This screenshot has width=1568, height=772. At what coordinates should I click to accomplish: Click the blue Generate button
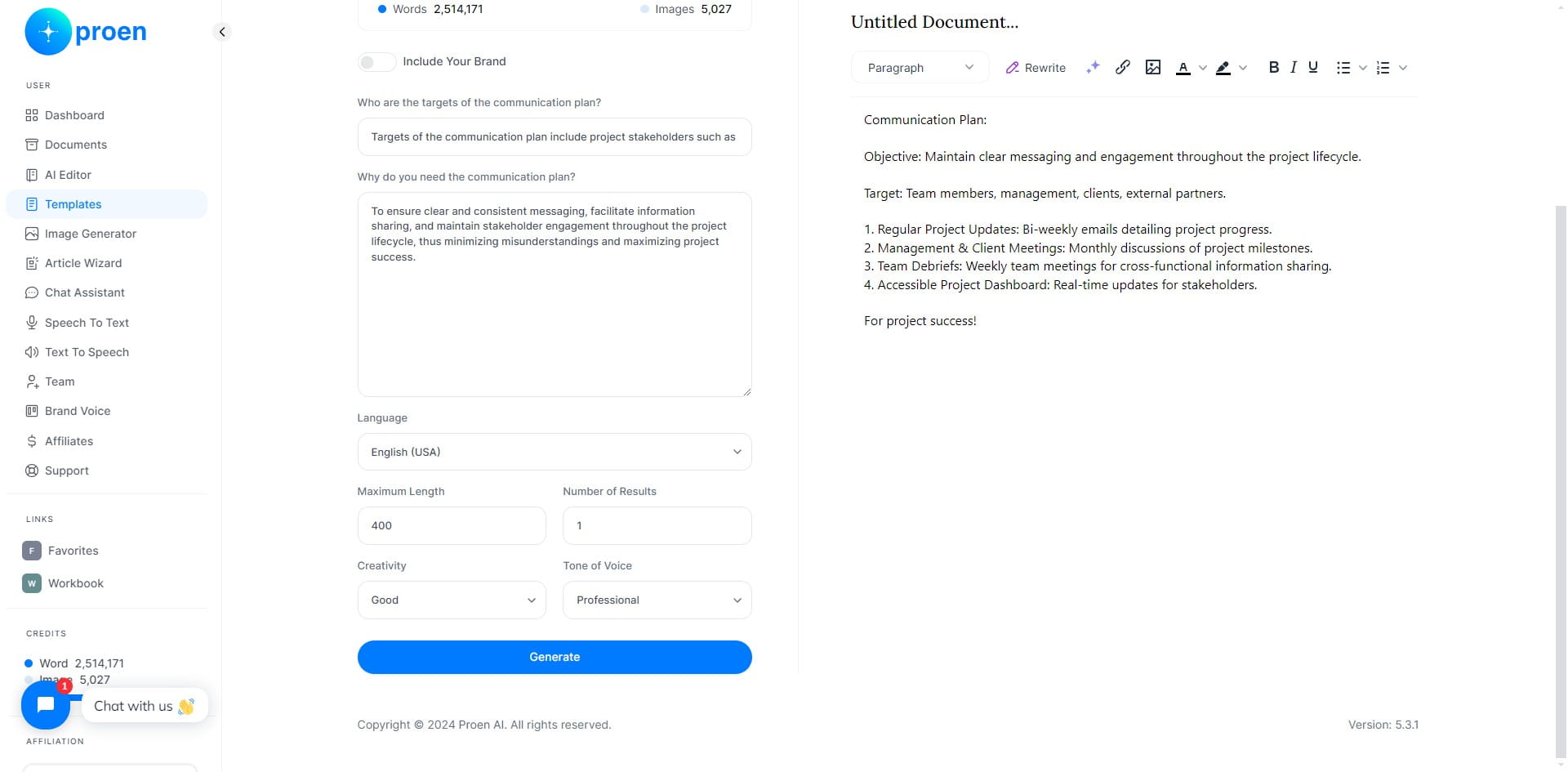click(x=555, y=657)
